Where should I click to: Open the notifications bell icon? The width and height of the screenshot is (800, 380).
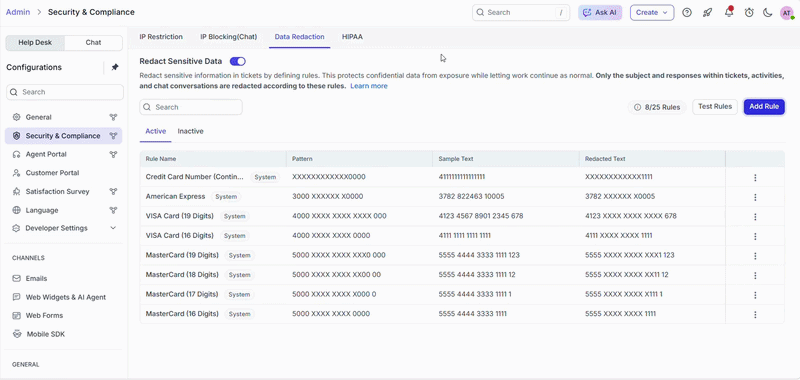(729, 12)
